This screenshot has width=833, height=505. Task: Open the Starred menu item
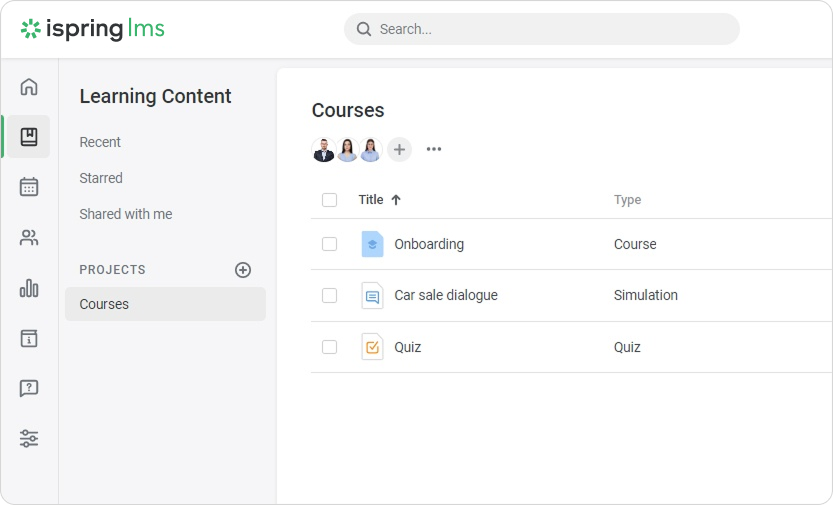(101, 178)
